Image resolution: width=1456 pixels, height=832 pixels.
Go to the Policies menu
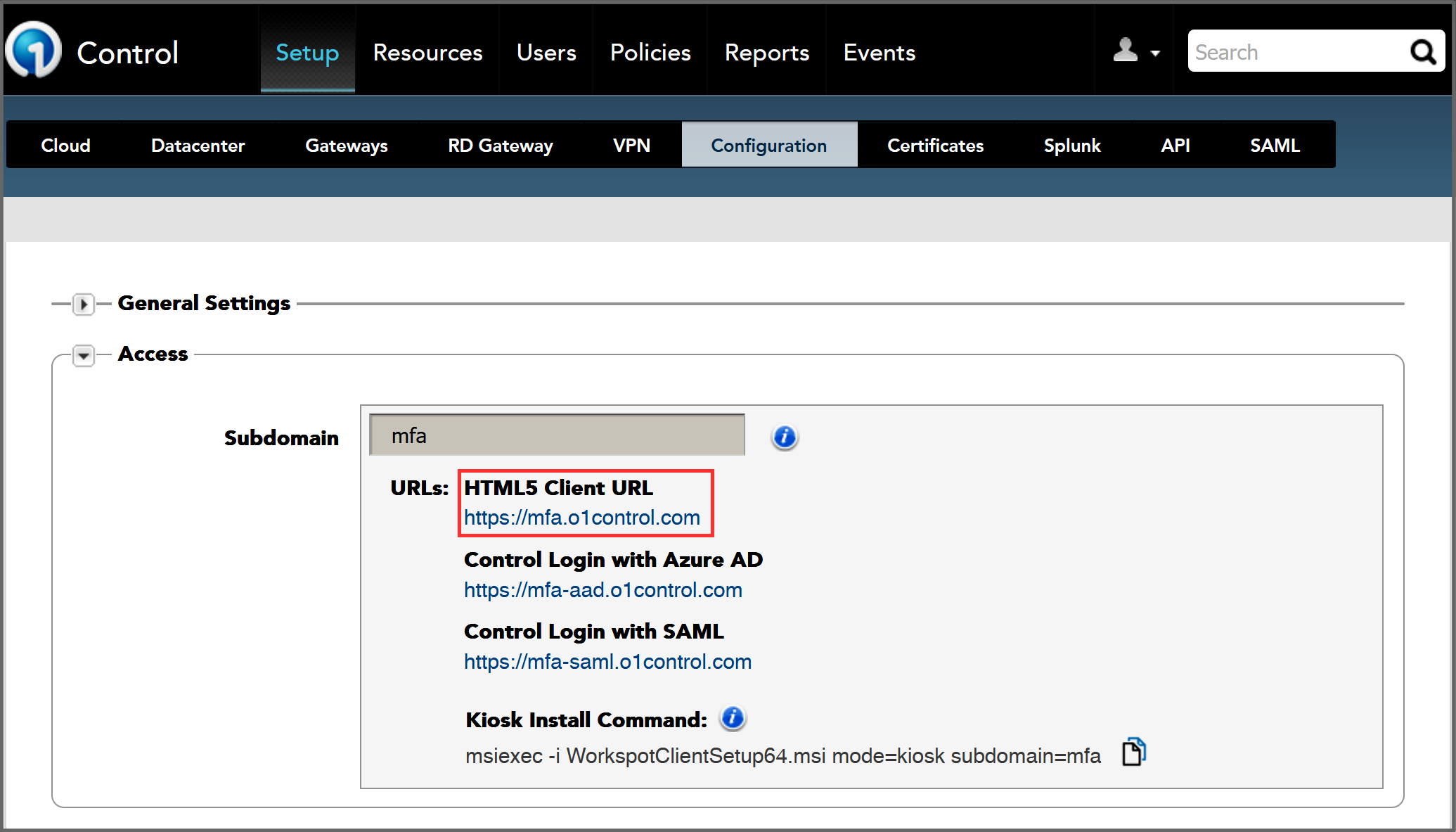650,53
